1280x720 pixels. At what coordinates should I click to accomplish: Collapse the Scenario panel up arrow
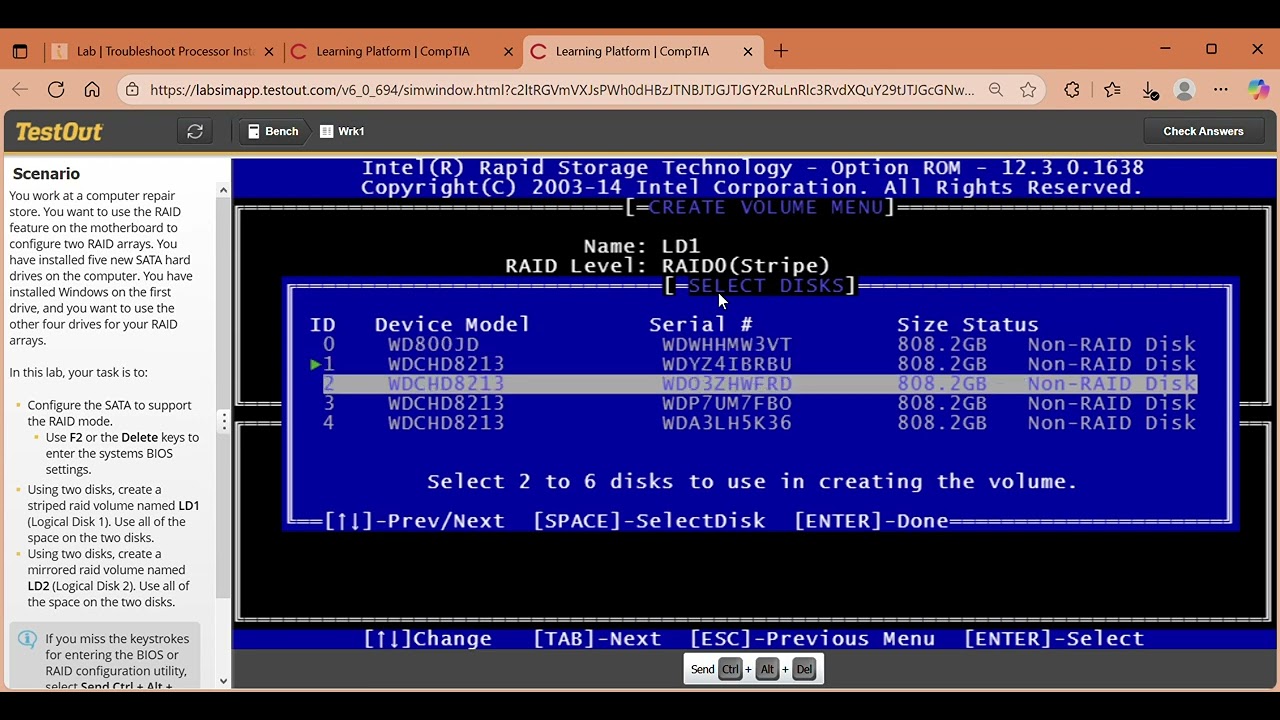(x=223, y=190)
